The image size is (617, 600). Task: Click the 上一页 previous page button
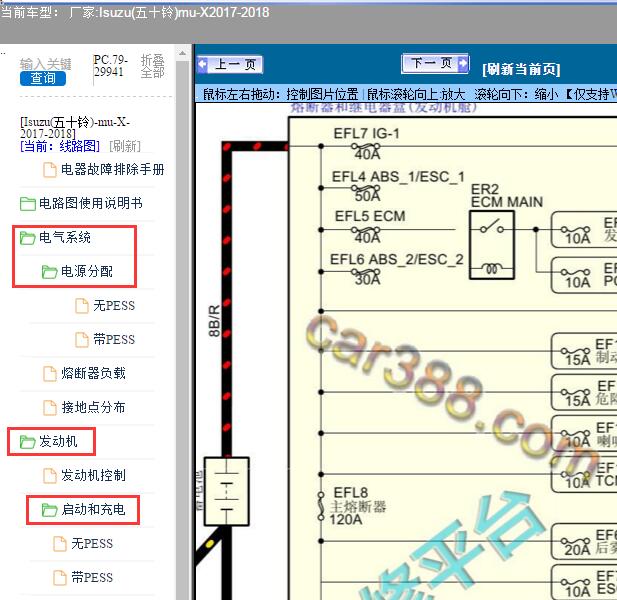pyautogui.click(x=230, y=64)
